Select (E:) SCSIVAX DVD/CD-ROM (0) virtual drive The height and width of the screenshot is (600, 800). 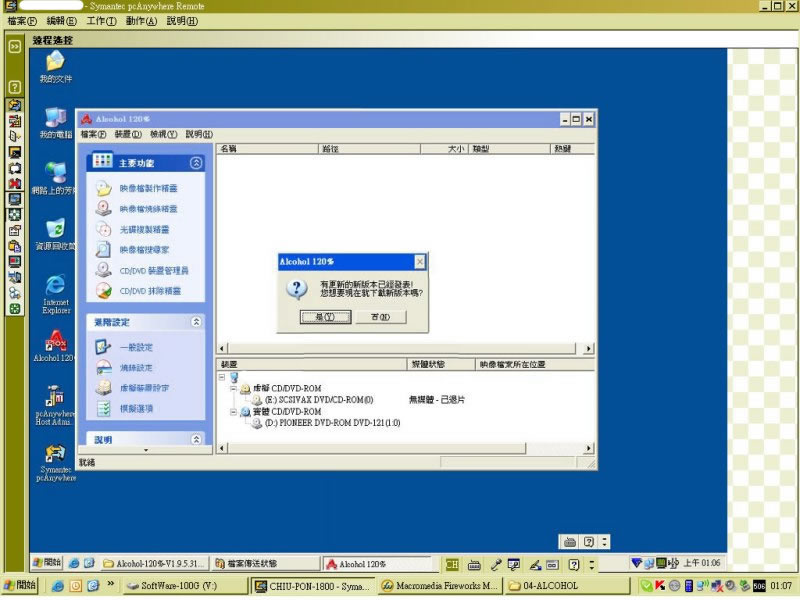[319, 399]
